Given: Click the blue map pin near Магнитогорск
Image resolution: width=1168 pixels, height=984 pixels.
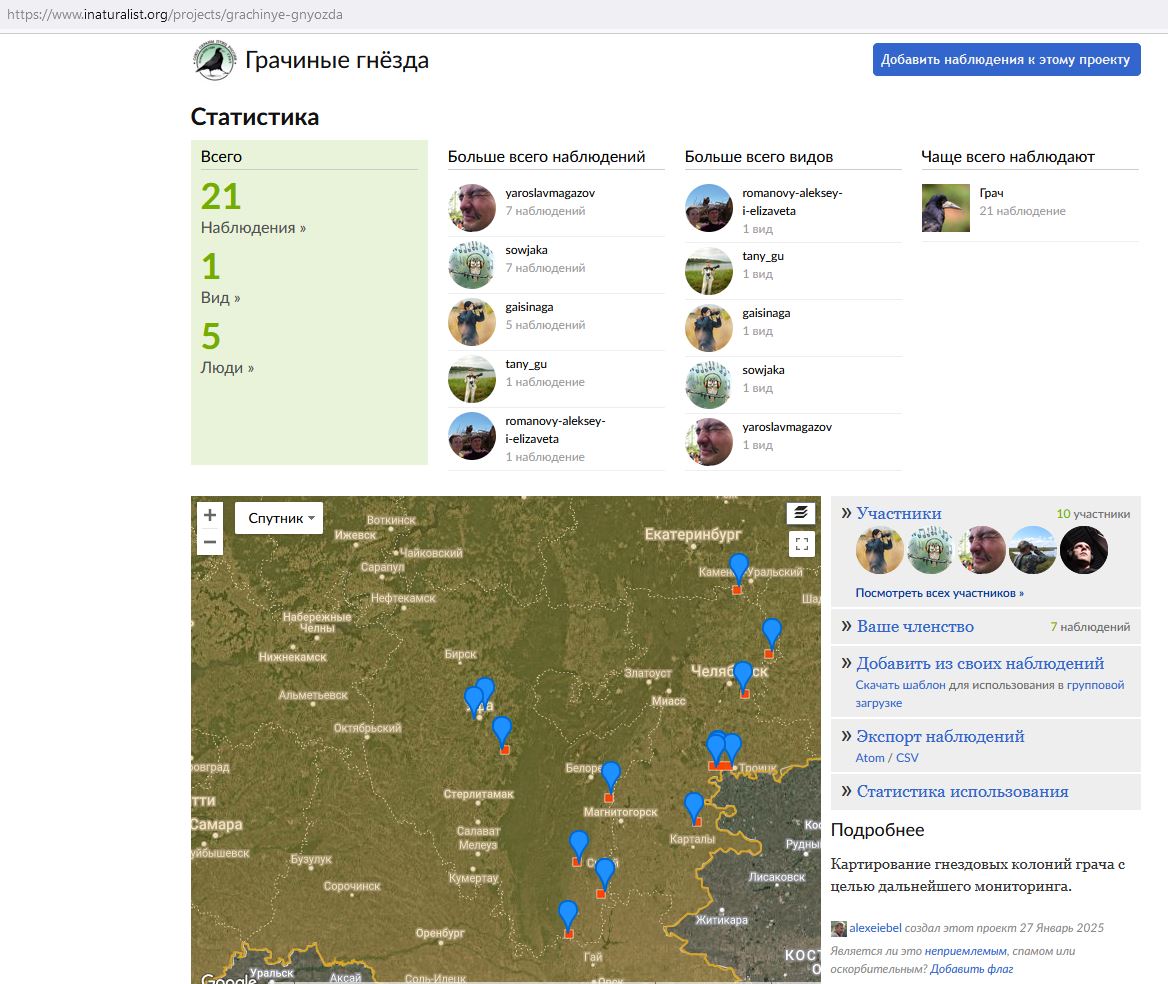Looking at the screenshot, I should tap(611, 777).
